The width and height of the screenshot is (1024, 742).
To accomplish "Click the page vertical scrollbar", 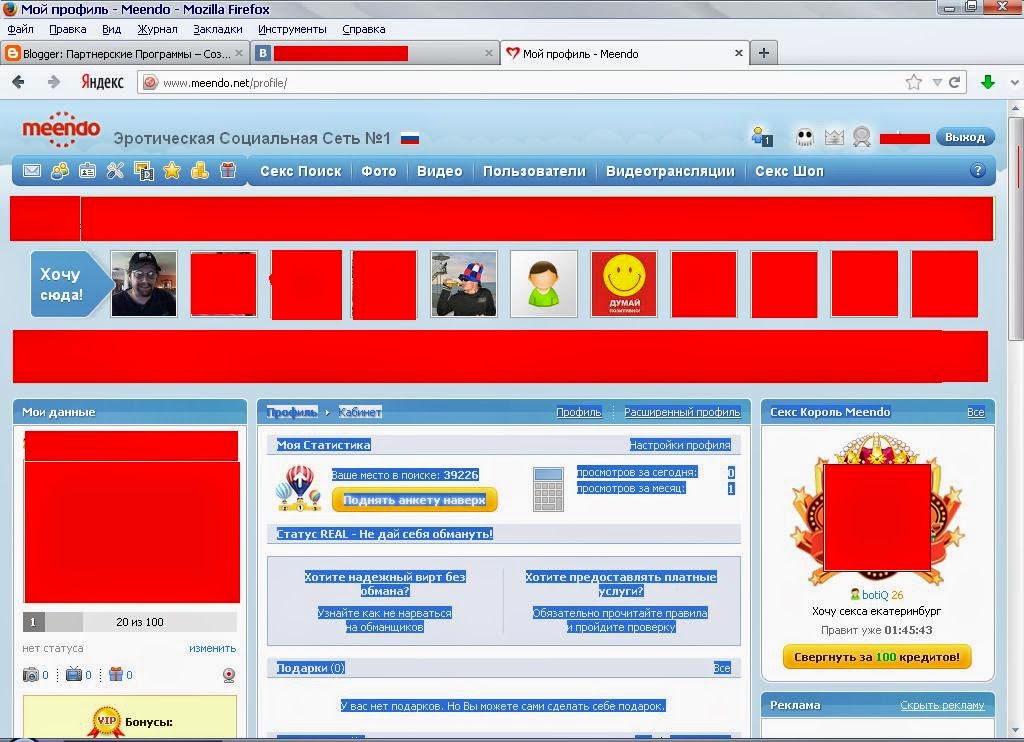I will click(1016, 229).
